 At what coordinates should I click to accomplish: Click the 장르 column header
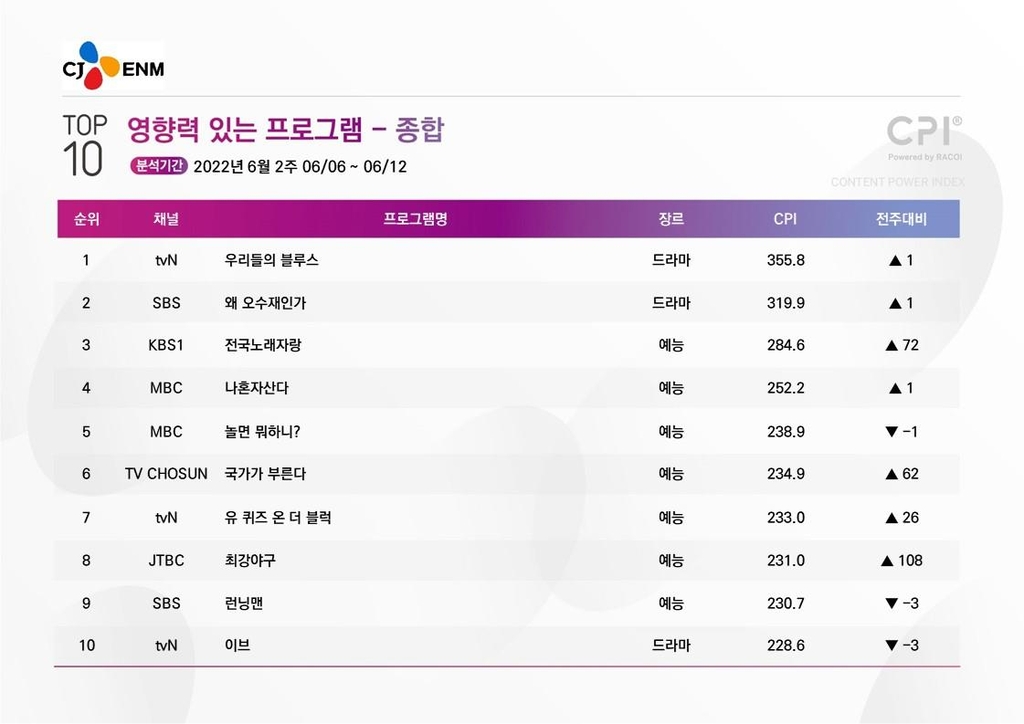[671, 219]
